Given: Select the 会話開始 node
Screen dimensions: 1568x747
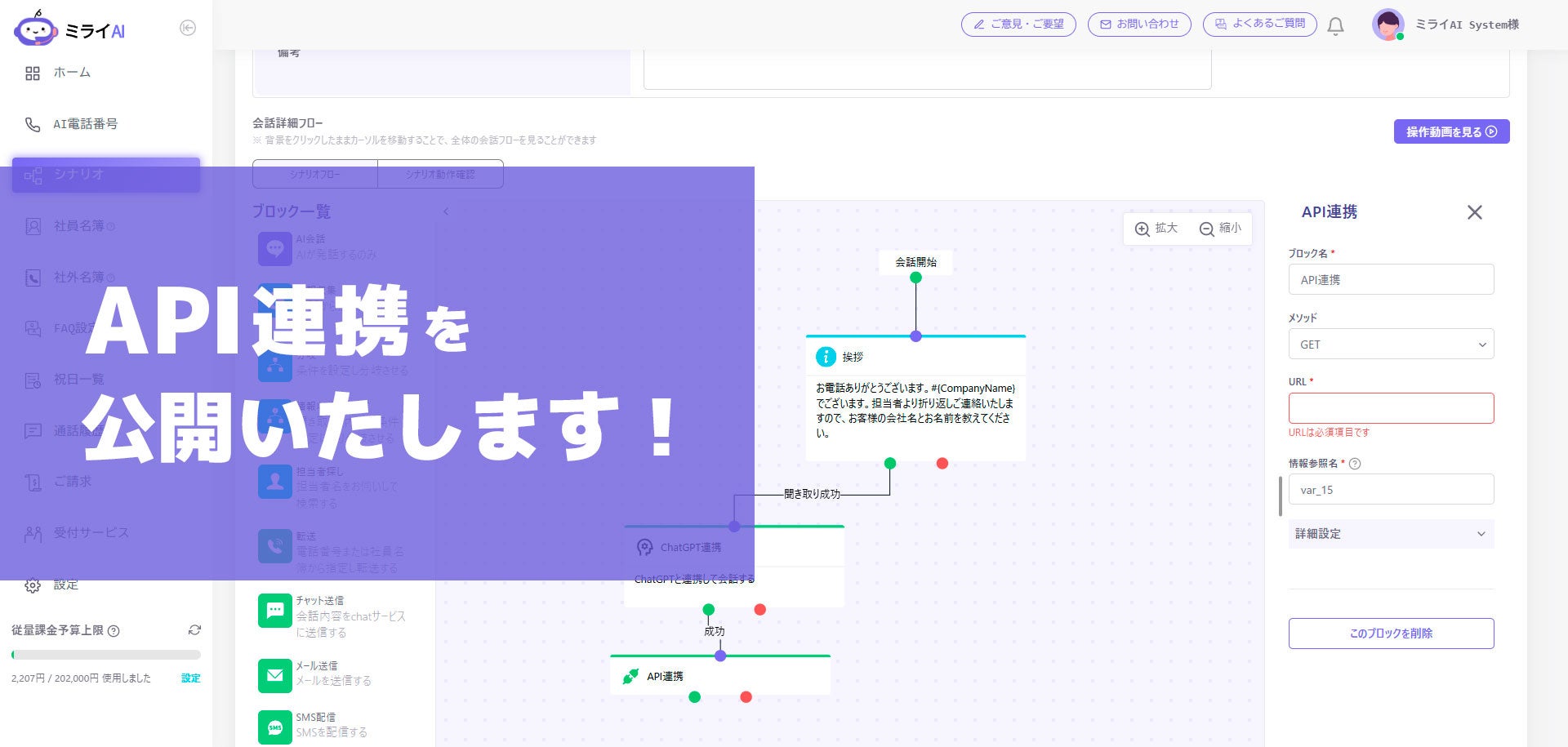Looking at the screenshot, I should click(915, 262).
